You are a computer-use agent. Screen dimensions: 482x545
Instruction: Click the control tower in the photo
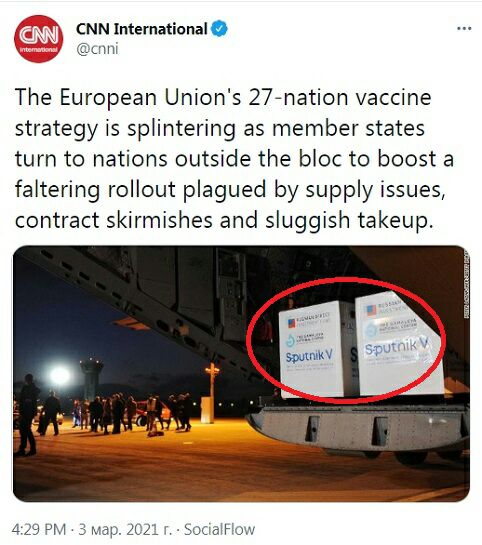pyautogui.click(x=91, y=379)
